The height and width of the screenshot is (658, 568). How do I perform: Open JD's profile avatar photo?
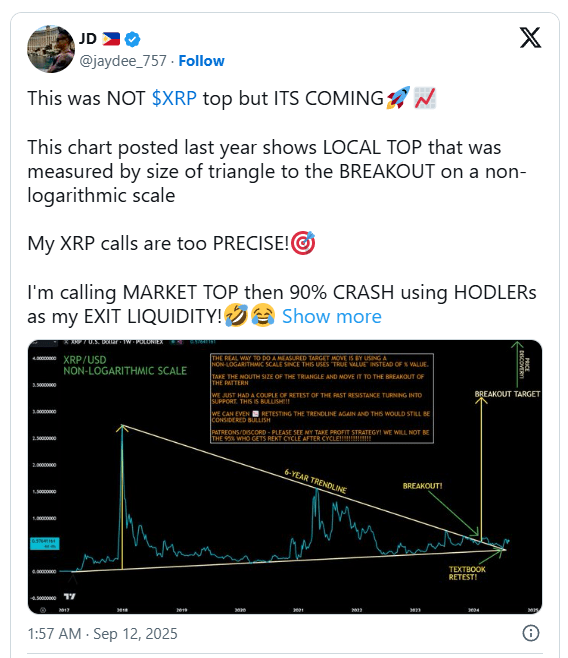(51, 49)
